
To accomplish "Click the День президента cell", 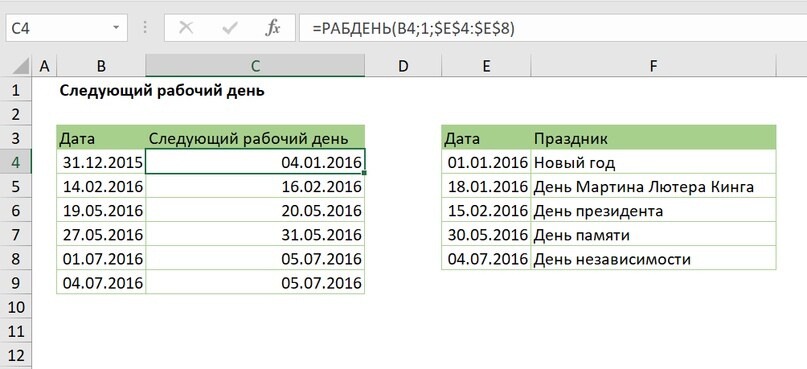I will point(653,210).
